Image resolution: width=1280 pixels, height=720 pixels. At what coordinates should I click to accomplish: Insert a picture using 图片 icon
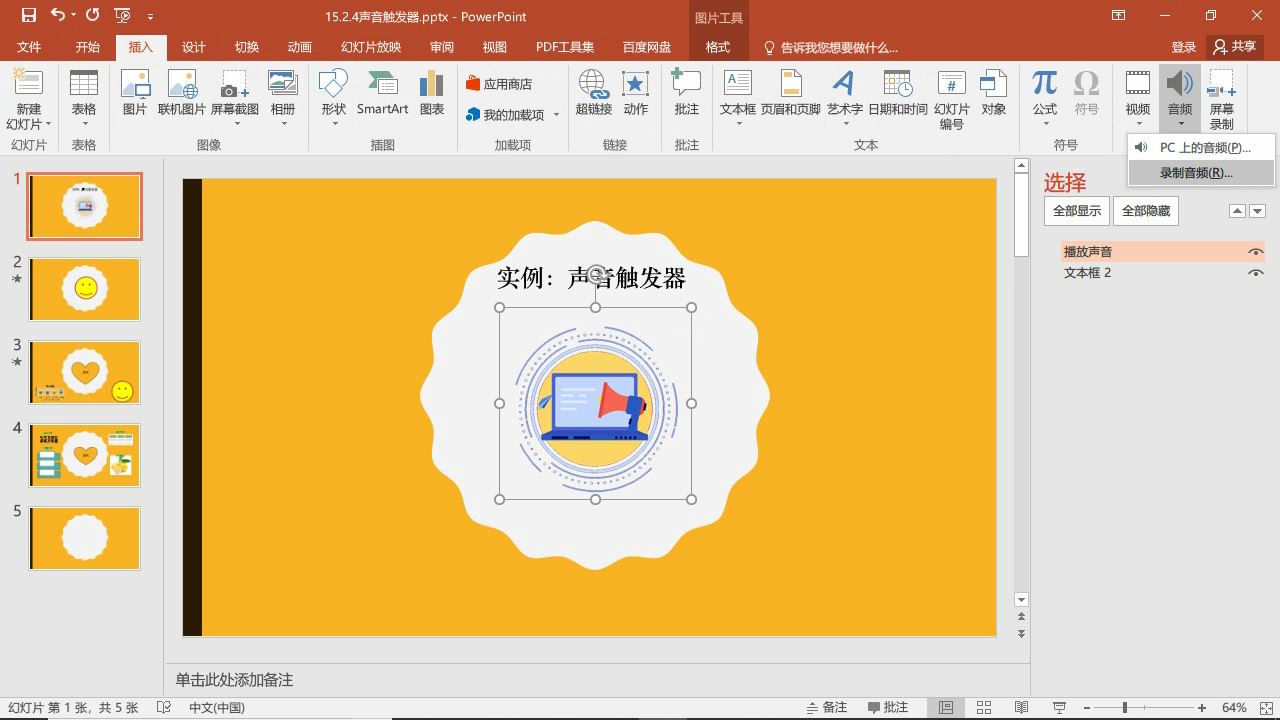(135, 93)
